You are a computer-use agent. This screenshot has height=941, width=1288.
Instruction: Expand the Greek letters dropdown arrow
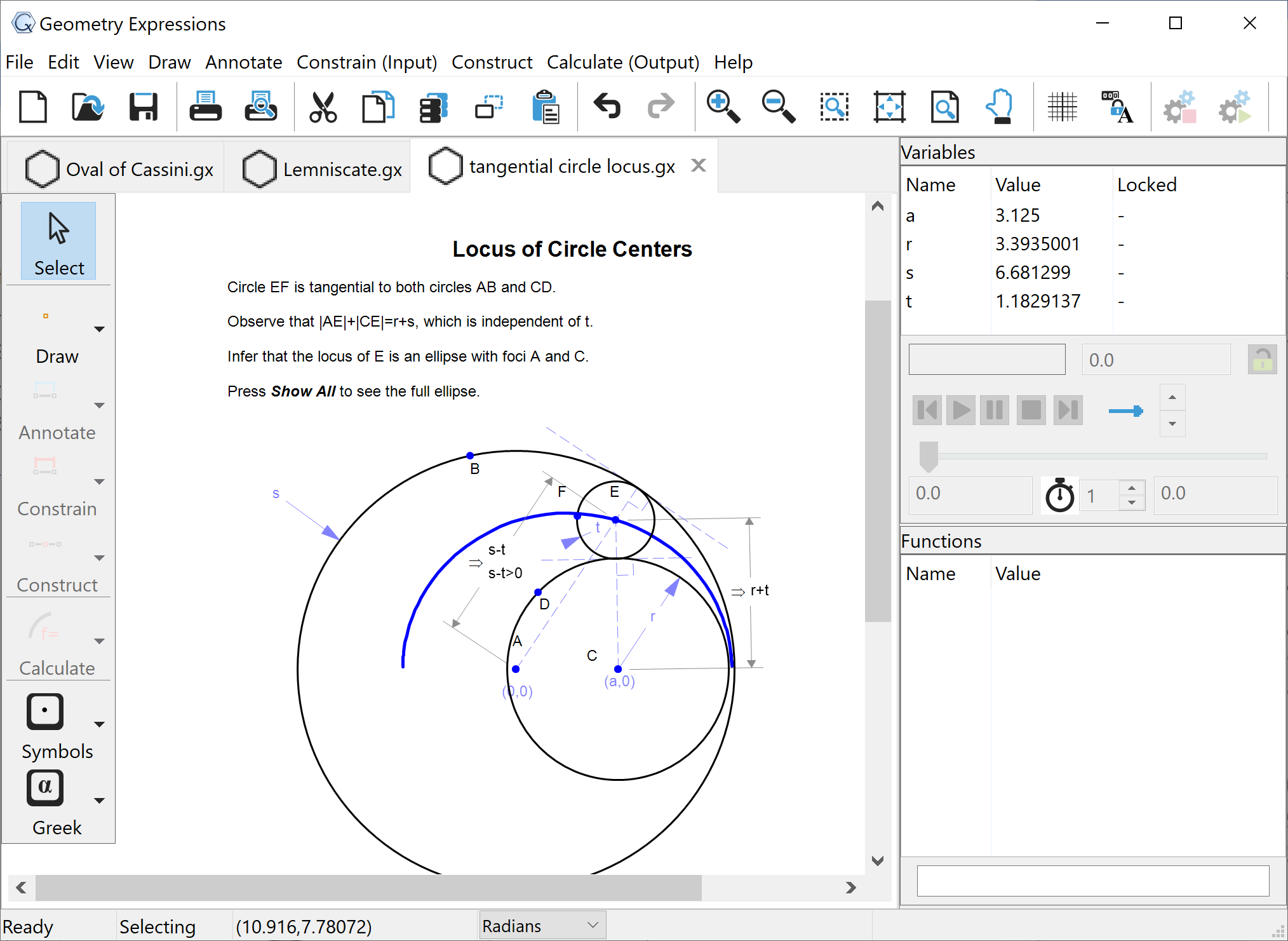click(99, 801)
